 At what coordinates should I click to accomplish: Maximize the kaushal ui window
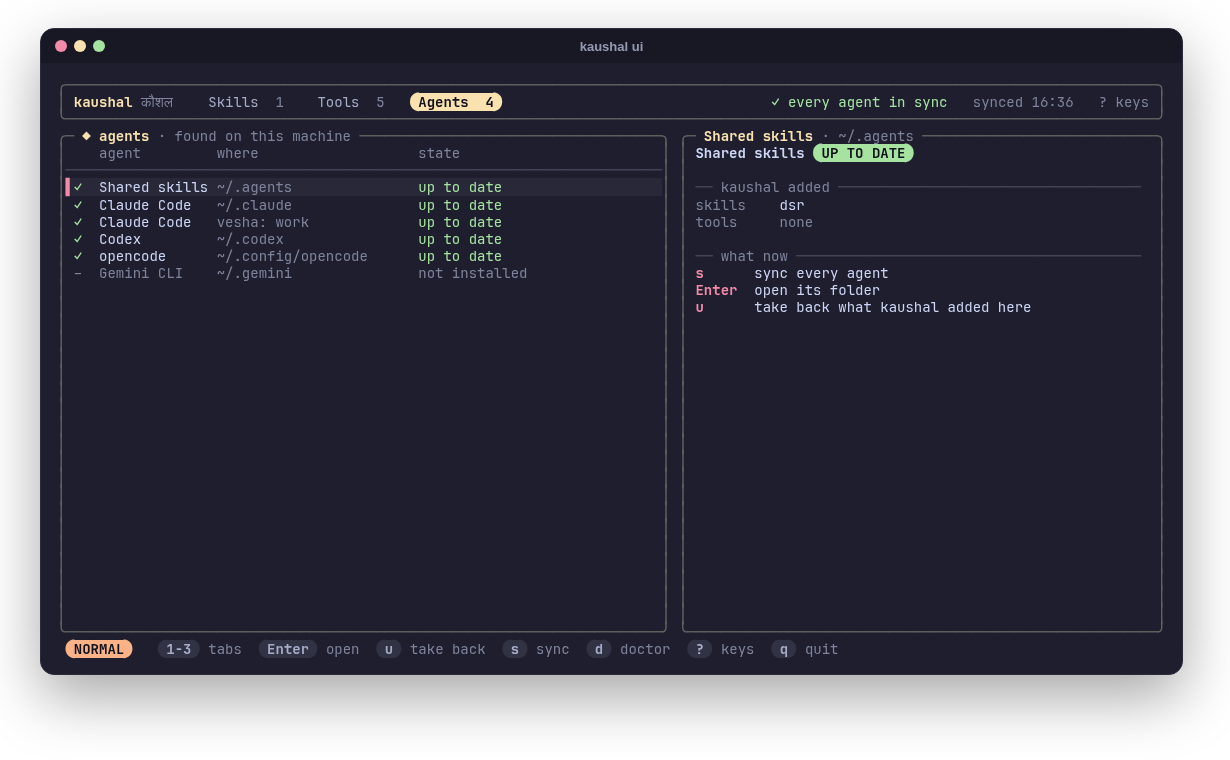99,46
